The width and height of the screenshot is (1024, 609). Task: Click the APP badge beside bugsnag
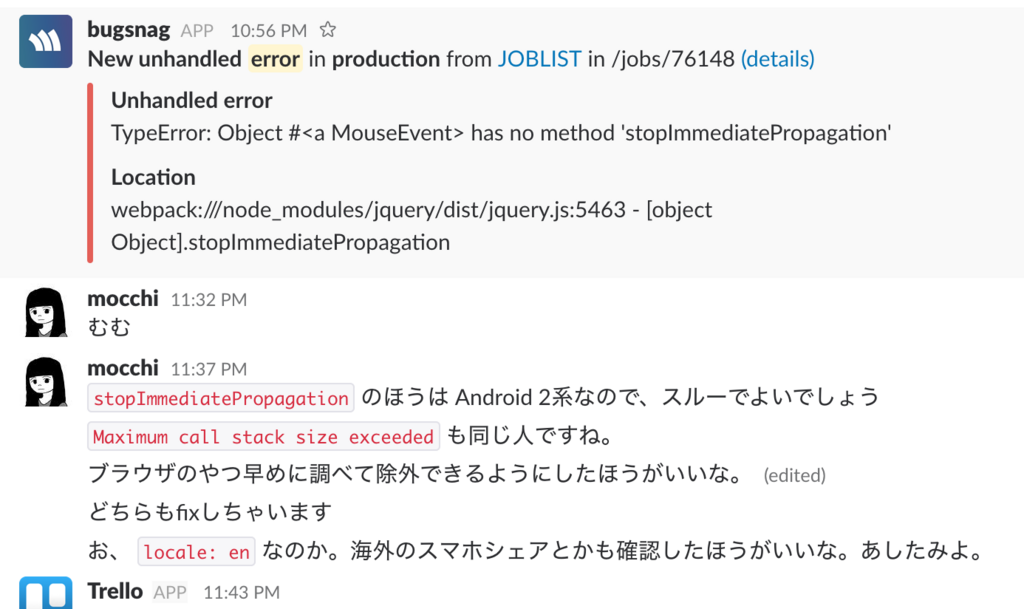(x=197, y=31)
